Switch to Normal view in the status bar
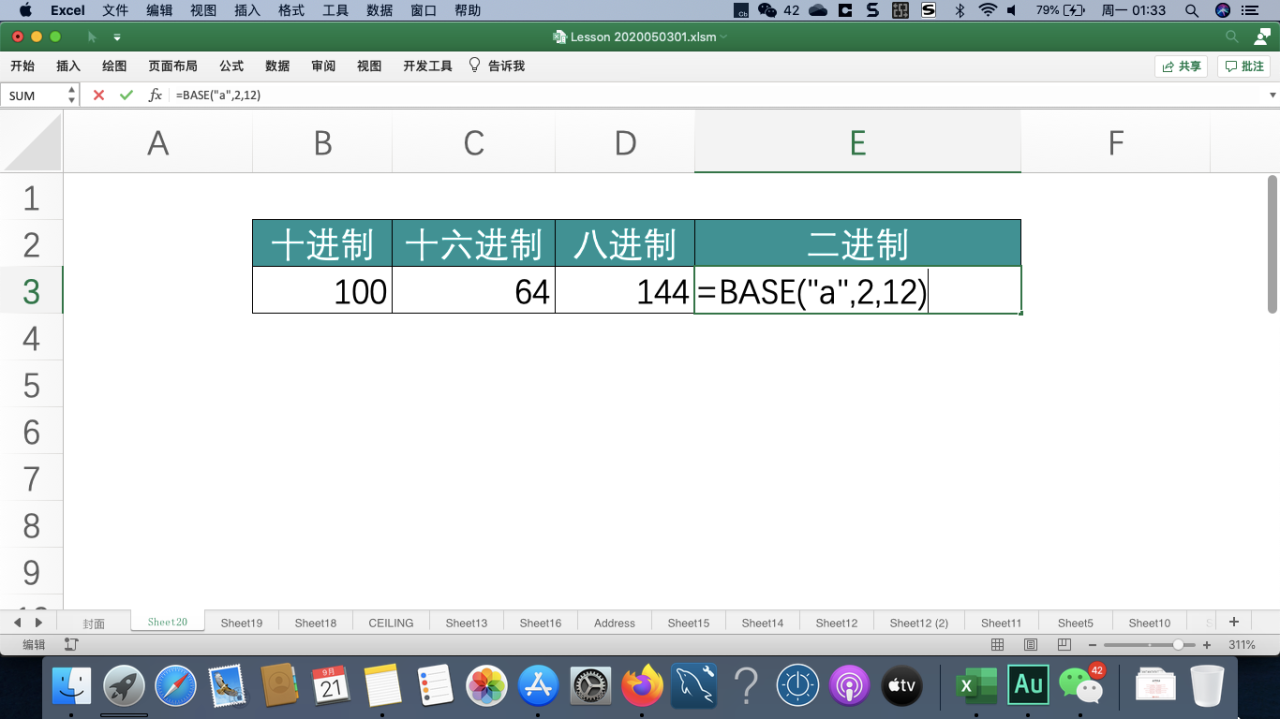 pos(997,645)
